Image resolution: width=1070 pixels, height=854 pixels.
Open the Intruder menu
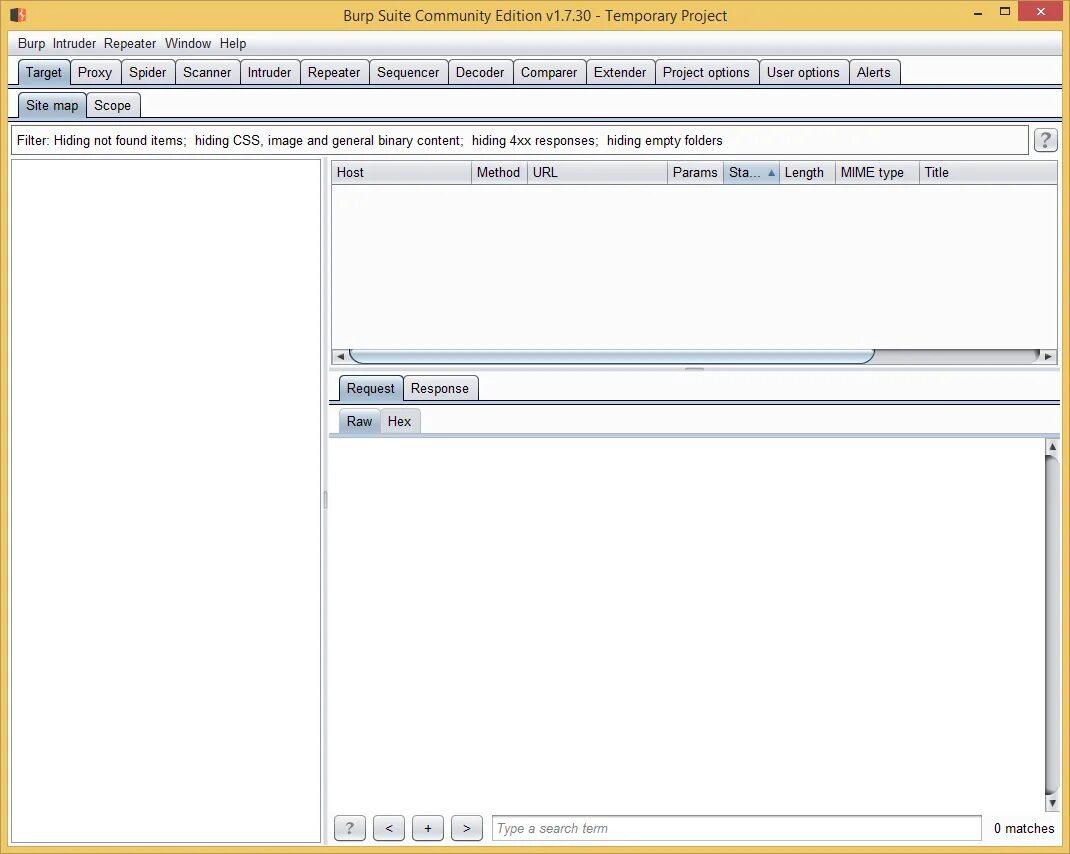pyautogui.click(x=74, y=43)
